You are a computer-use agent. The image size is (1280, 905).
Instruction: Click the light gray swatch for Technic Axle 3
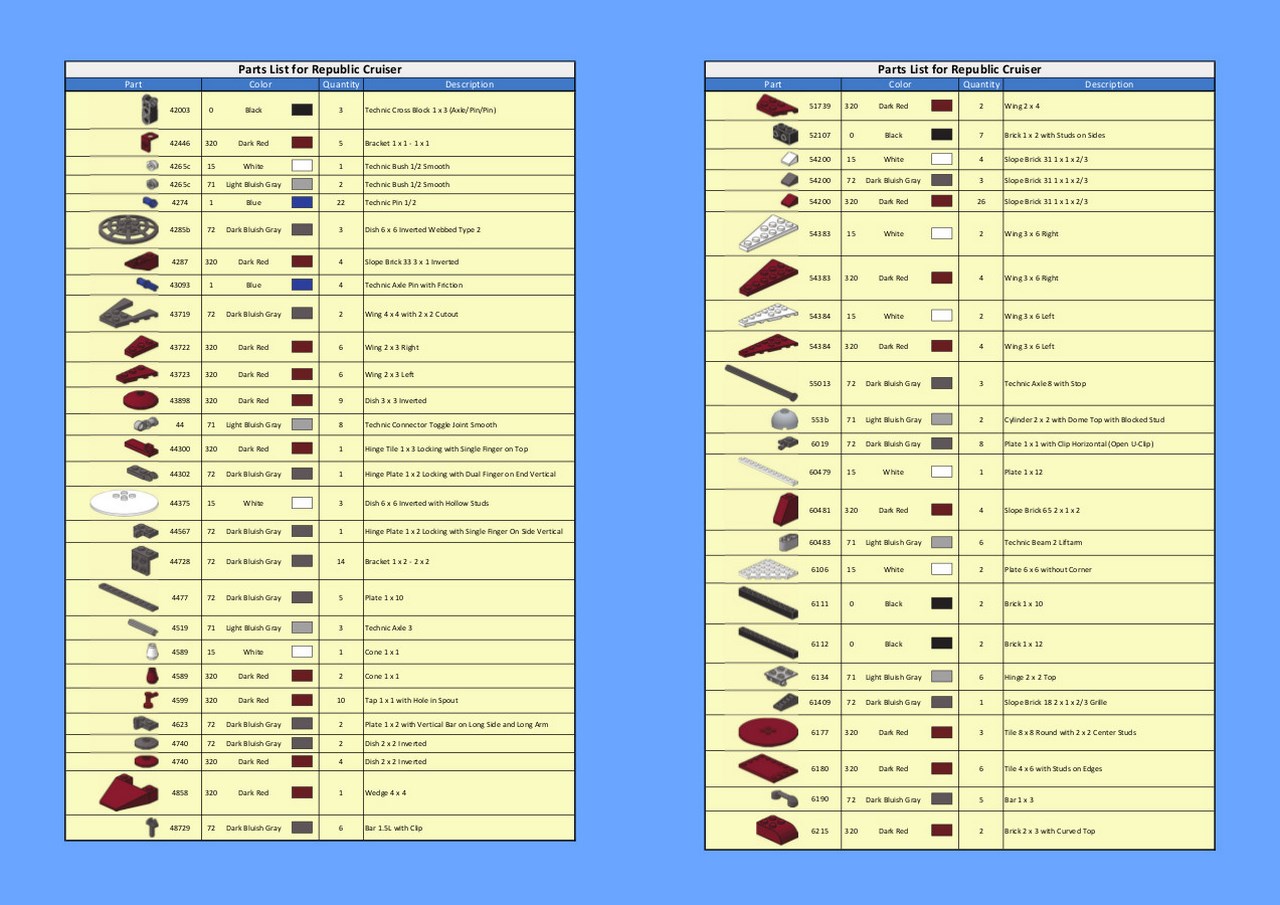[302, 628]
